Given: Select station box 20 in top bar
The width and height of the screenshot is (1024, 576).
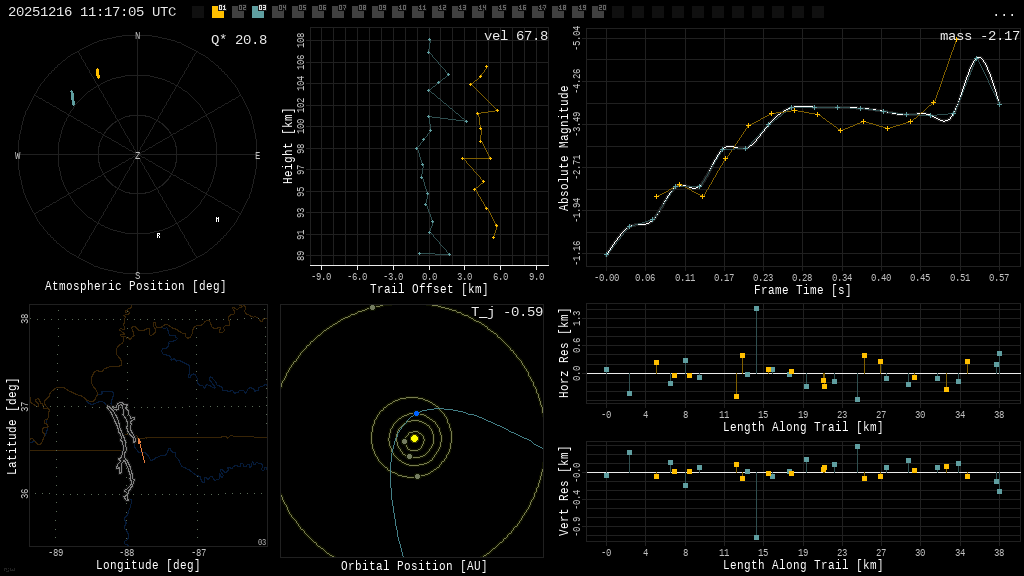Looking at the screenshot, I should coord(598,12).
